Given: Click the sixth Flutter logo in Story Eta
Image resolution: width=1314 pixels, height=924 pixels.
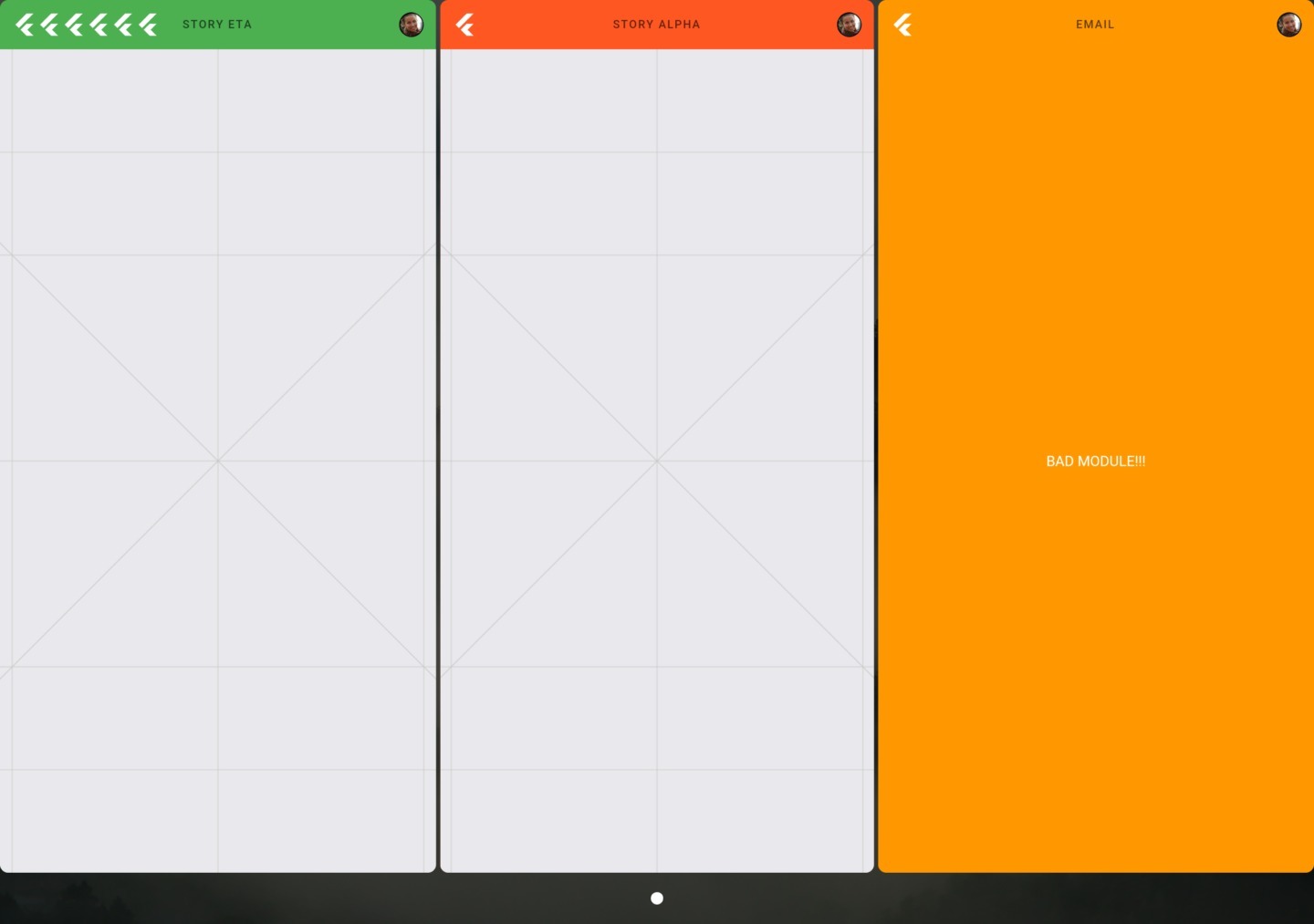Looking at the screenshot, I should point(149,25).
